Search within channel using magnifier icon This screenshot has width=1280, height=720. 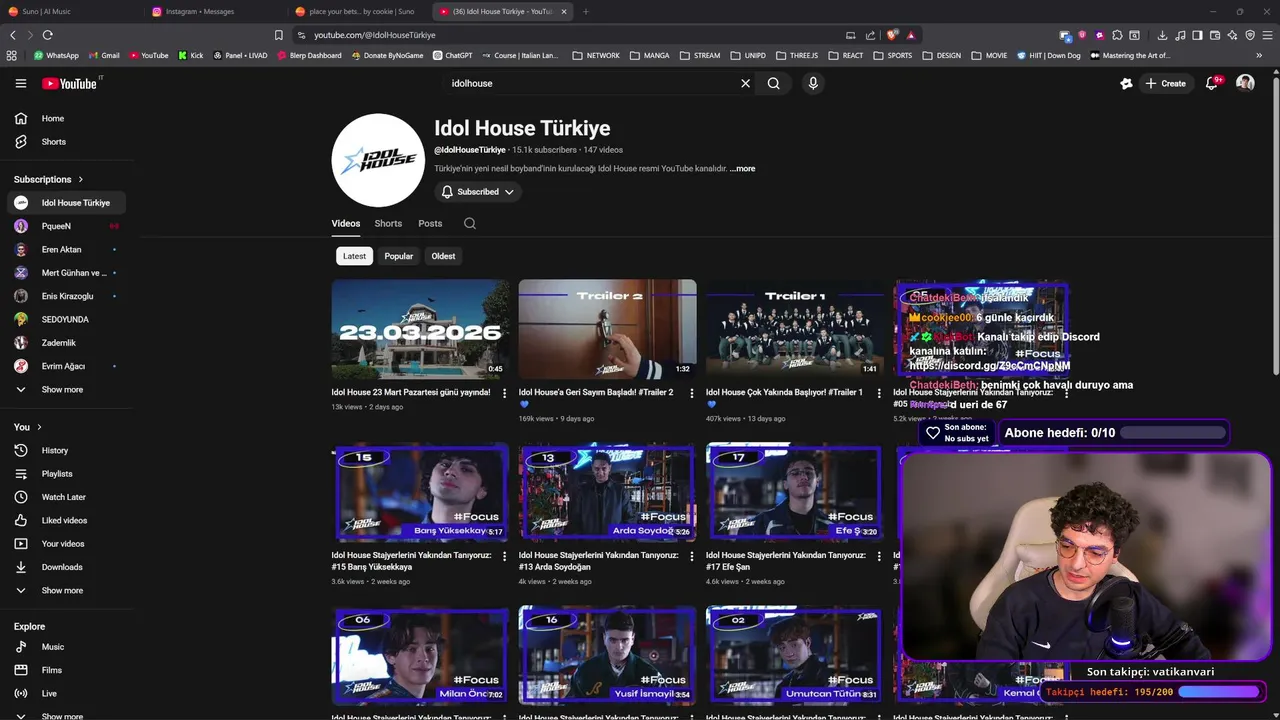pyautogui.click(x=470, y=223)
